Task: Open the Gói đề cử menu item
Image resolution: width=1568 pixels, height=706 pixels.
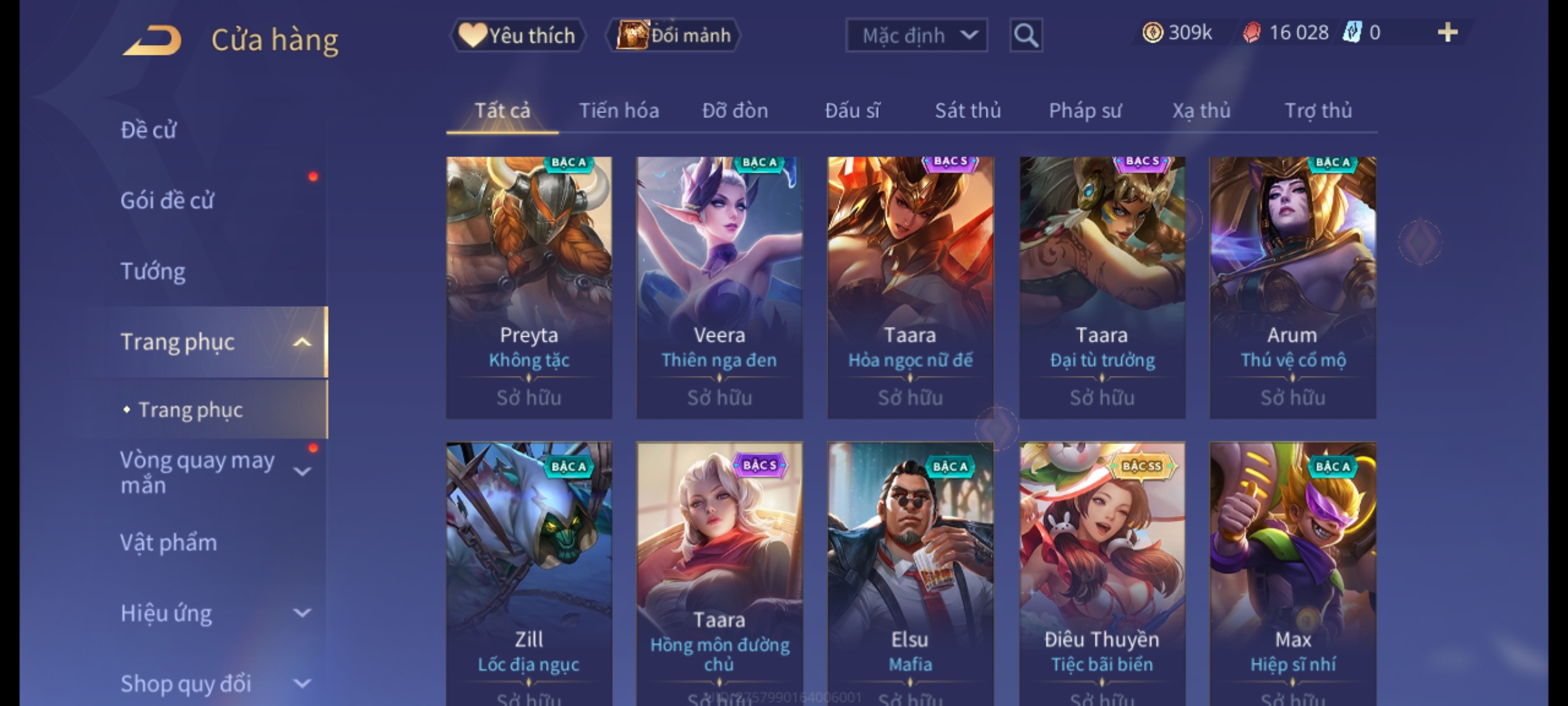Action: [x=167, y=201]
